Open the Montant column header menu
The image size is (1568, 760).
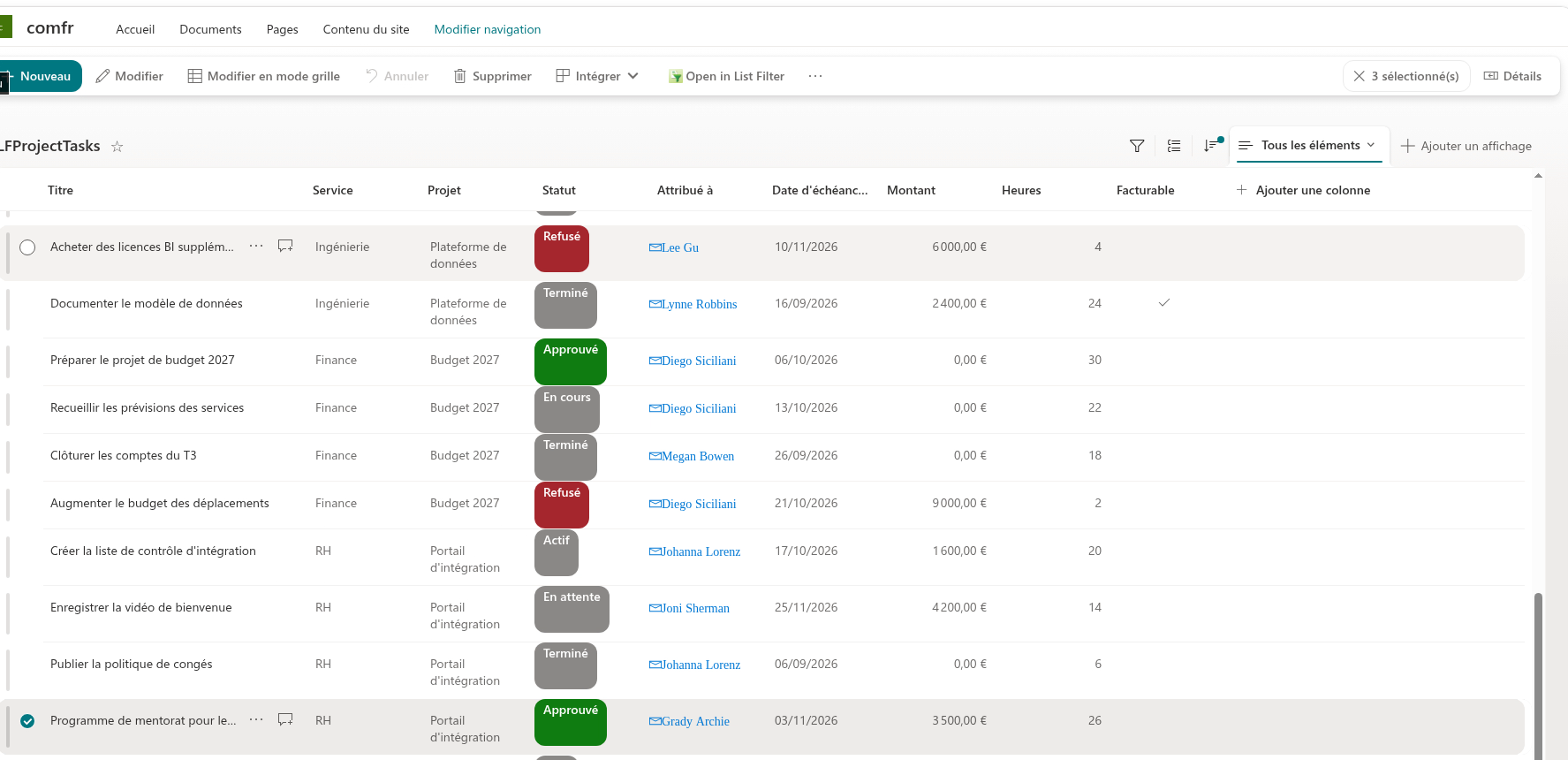click(x=911, y=190)
